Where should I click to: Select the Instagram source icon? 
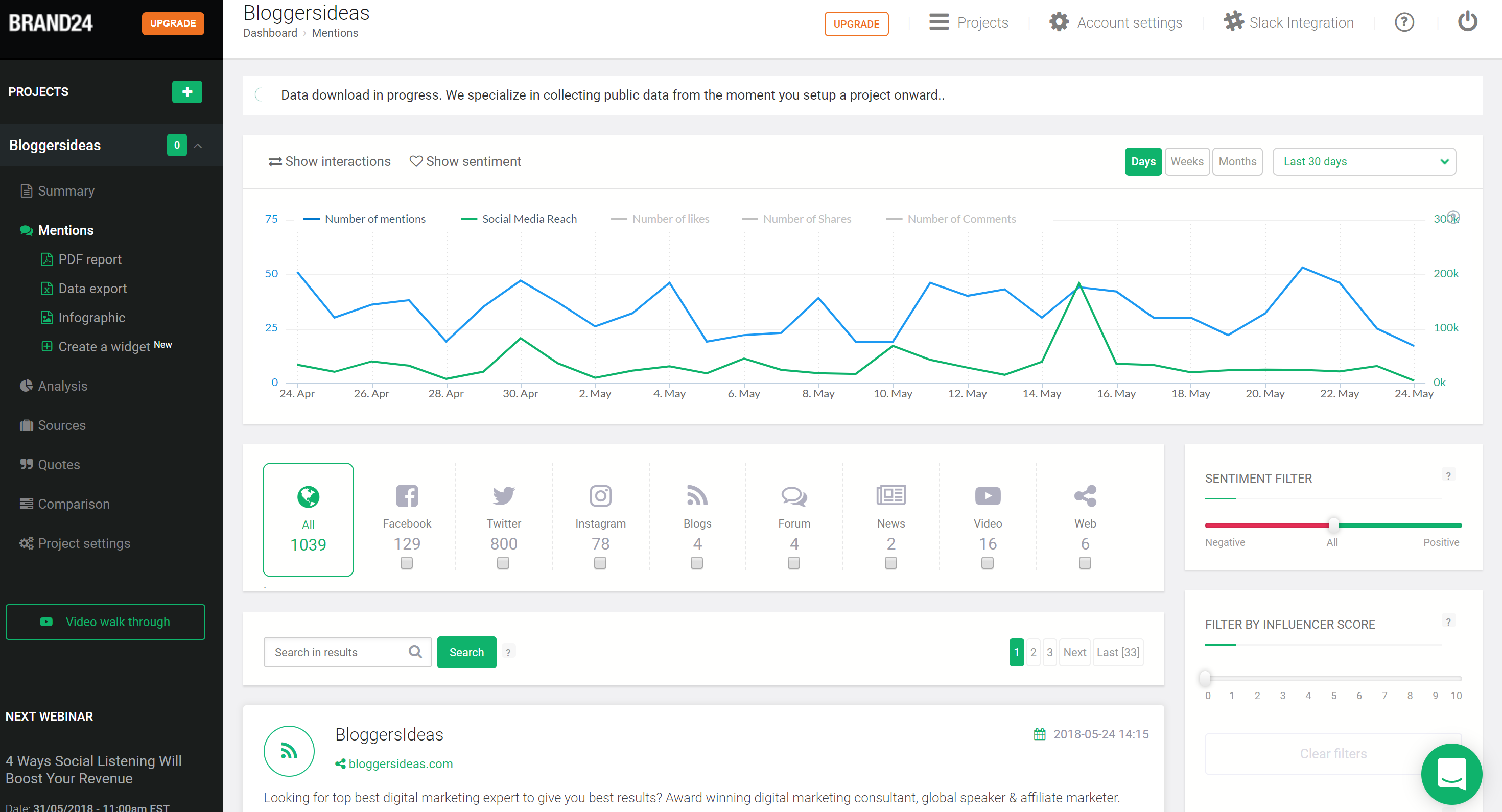[x=600, y=496]
